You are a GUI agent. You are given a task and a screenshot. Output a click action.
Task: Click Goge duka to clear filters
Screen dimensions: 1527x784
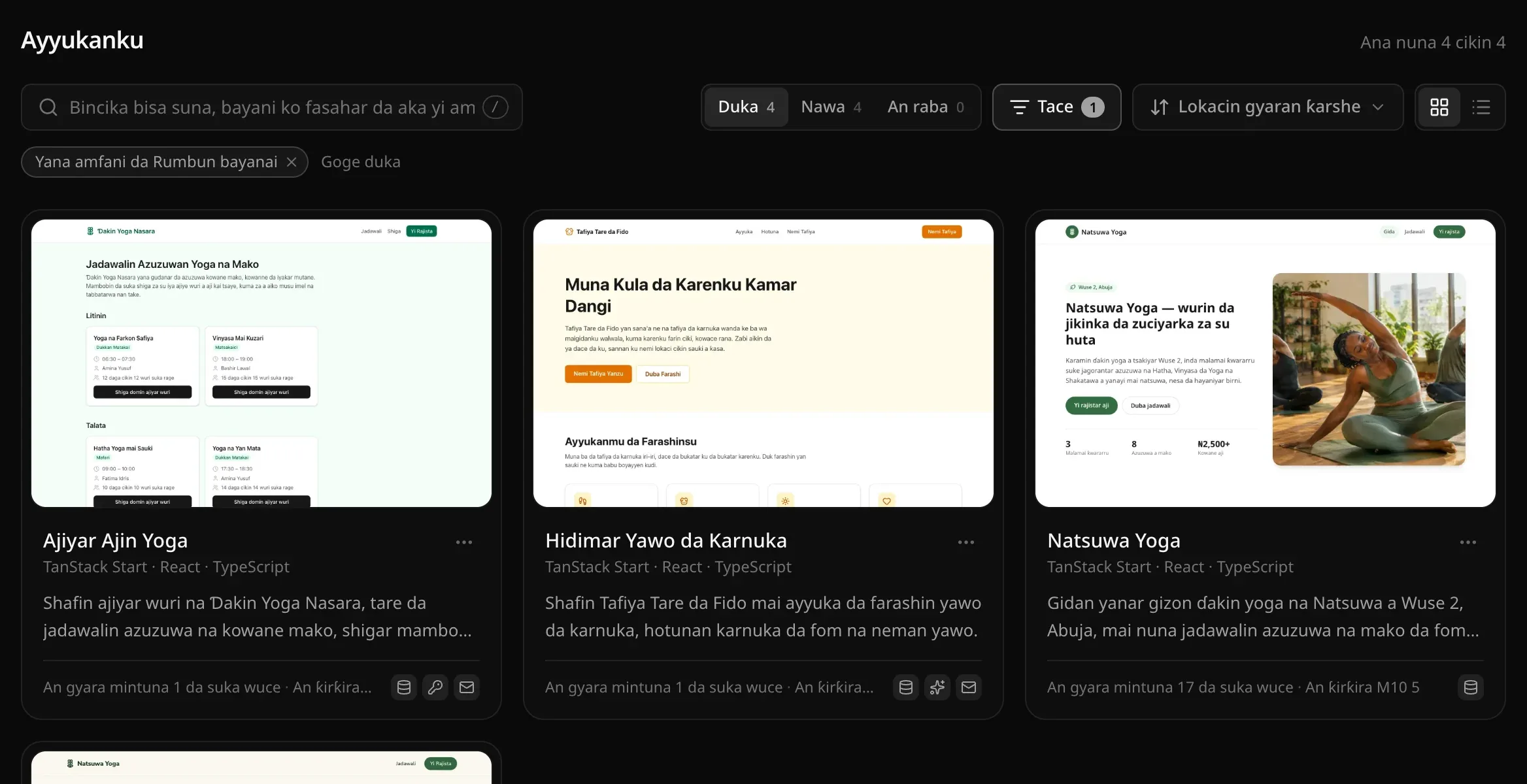(361, 162)
